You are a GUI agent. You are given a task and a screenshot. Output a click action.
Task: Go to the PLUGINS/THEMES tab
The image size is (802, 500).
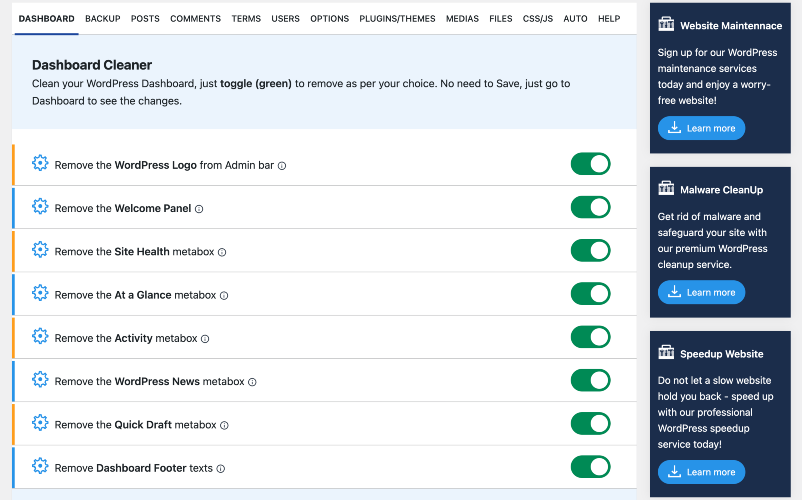pos(397,19)
